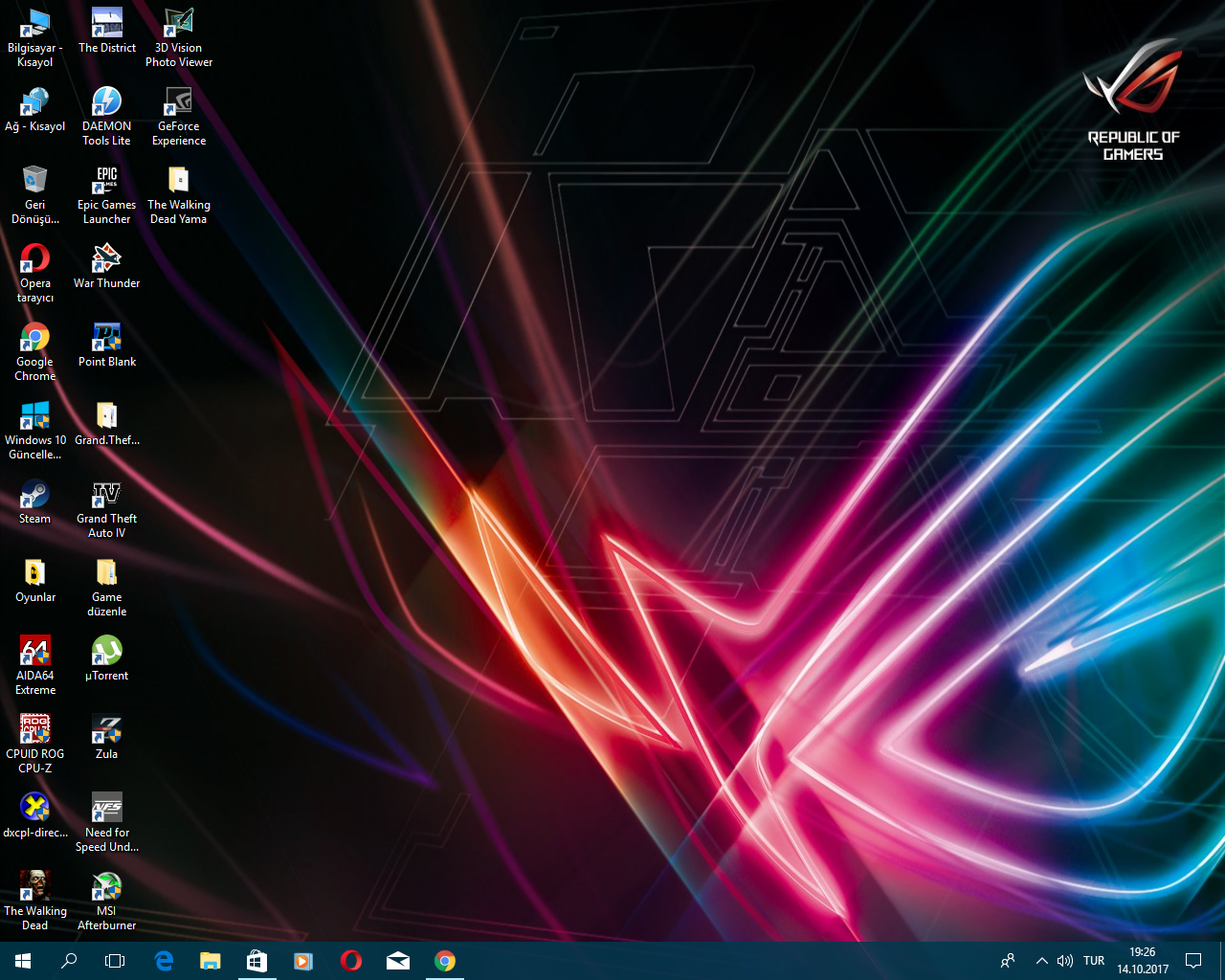The image size is (1225, 980).
Task: Open the Oyunlar folder icon
Action: click(x=35, y=581)
